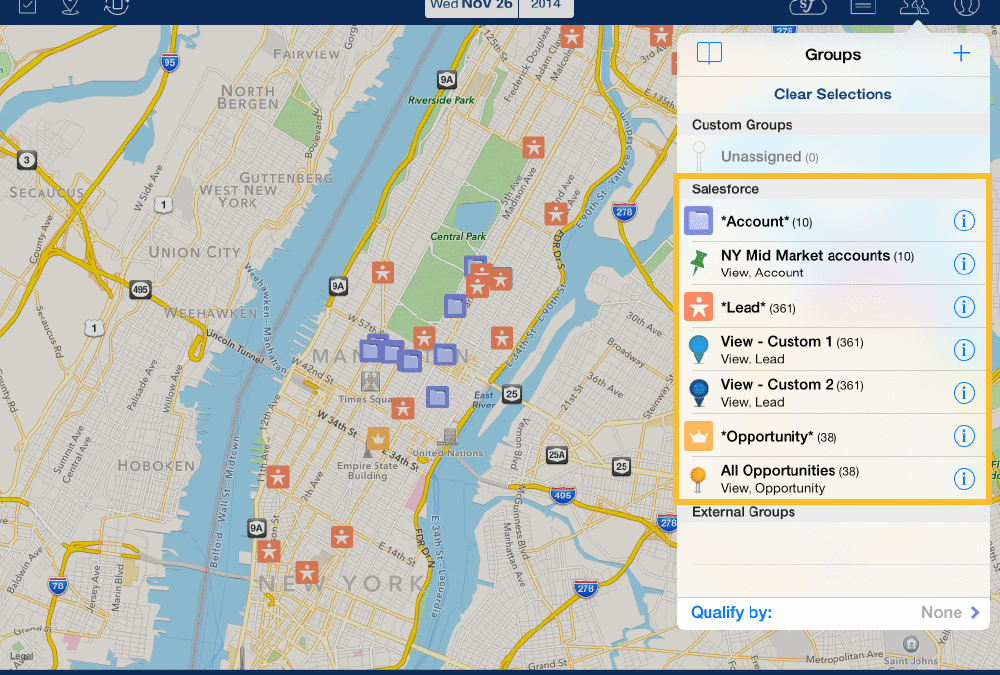Tap the Lead marker beside W 34th St
Viewport: 1000px width, 675px height.
[x=402, y=408]
